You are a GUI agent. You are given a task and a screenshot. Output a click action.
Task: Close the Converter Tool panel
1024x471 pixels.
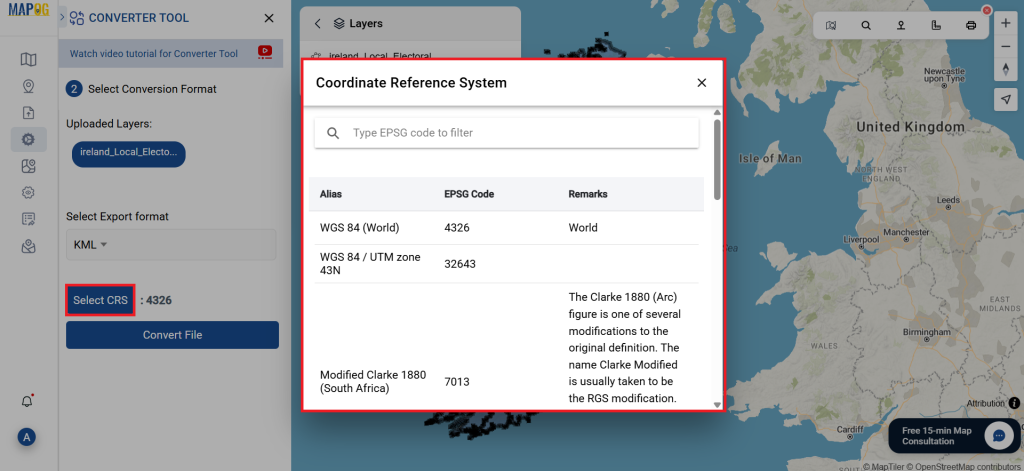click(268, 18)
